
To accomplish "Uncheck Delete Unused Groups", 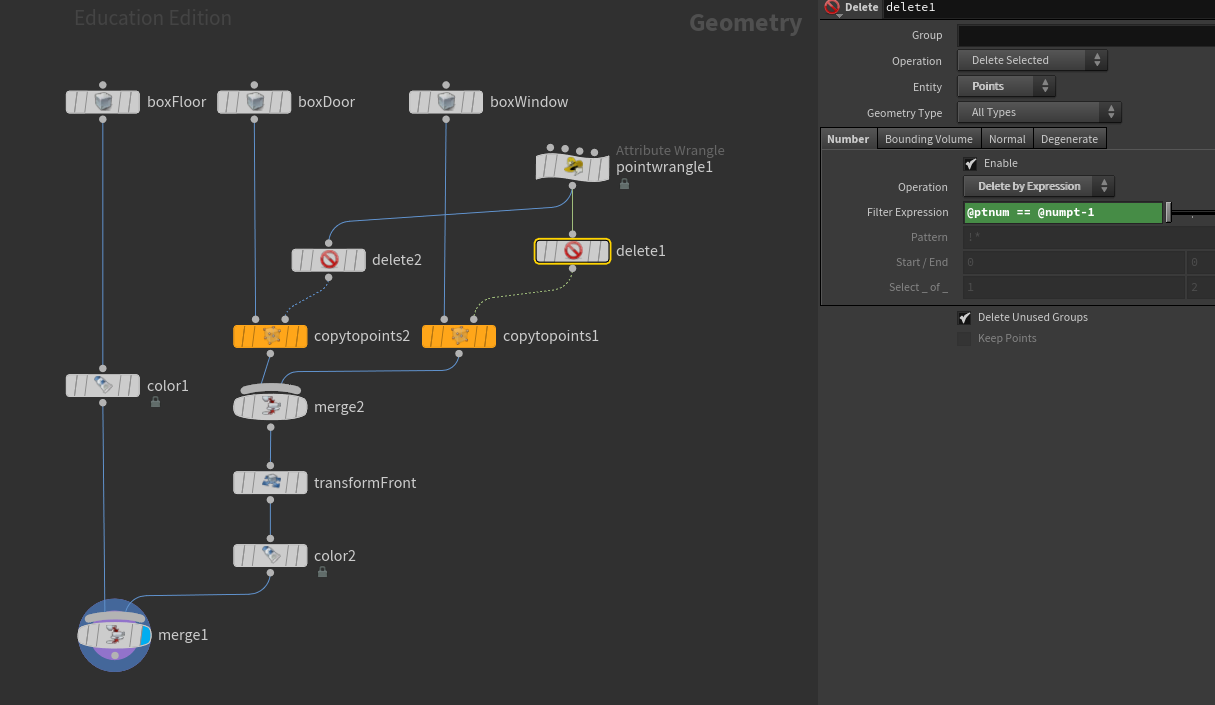I will [x=965, y=318].
